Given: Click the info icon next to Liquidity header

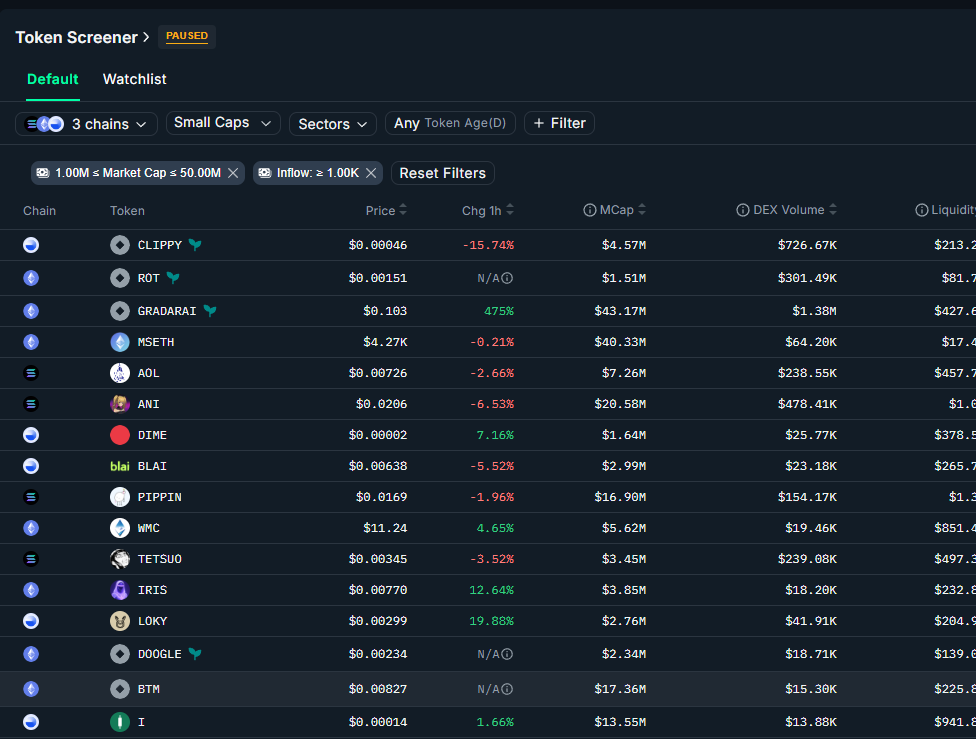Looking at the screenshot, I should [922, 210].
